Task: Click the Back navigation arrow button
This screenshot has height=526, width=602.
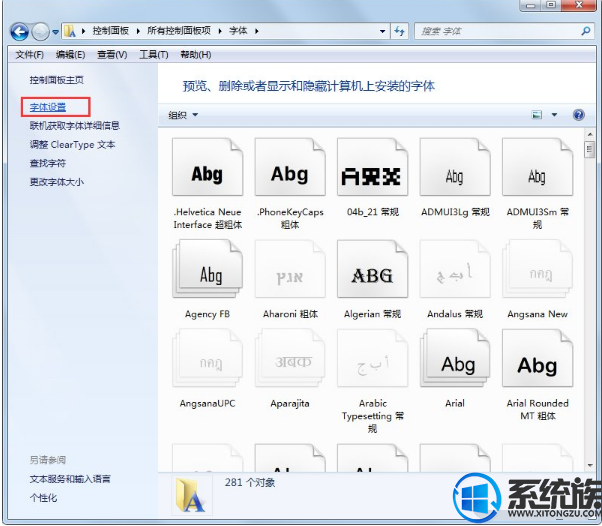Action: coord(20,31)
